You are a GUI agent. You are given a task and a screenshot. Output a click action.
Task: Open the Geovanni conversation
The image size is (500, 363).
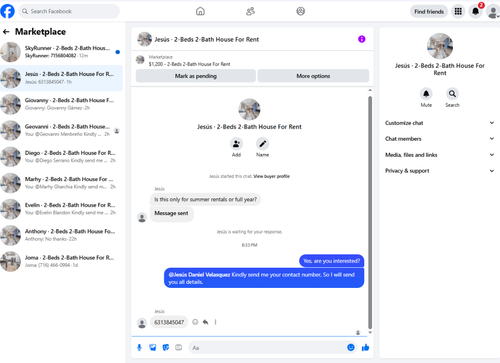click(62, 131)
